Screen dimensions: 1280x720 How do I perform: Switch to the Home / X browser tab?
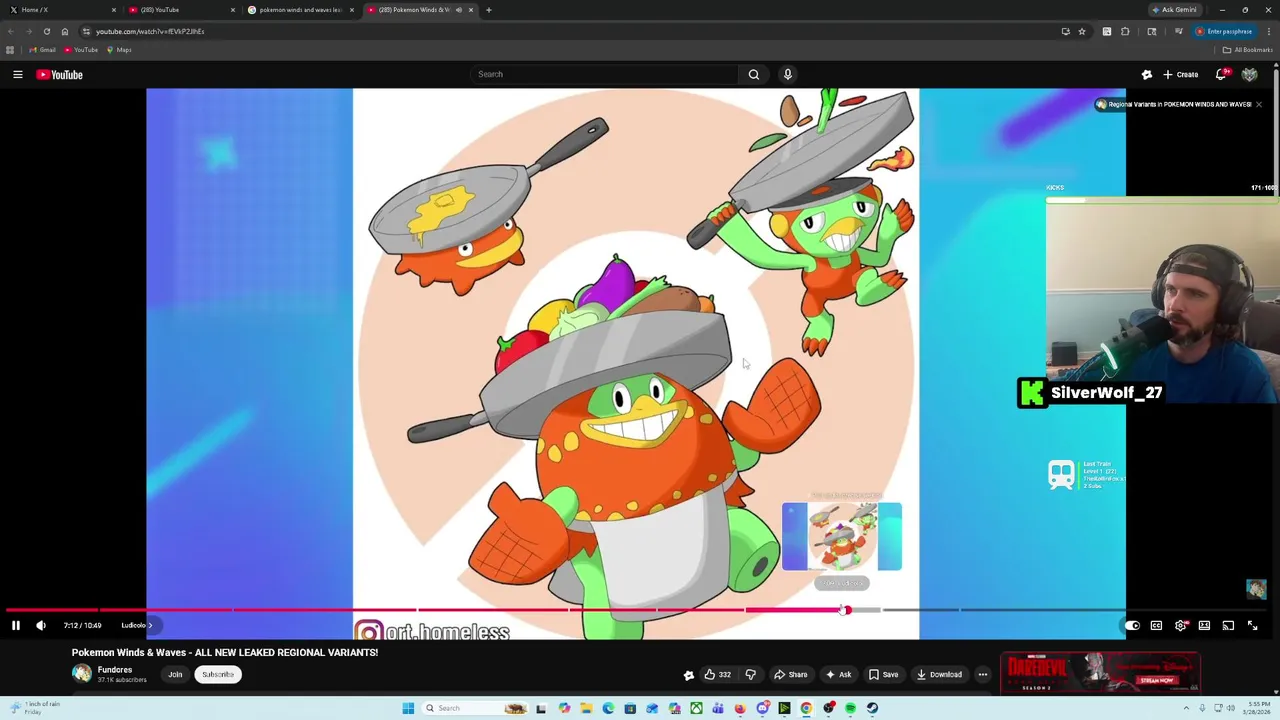pos(62,10)
